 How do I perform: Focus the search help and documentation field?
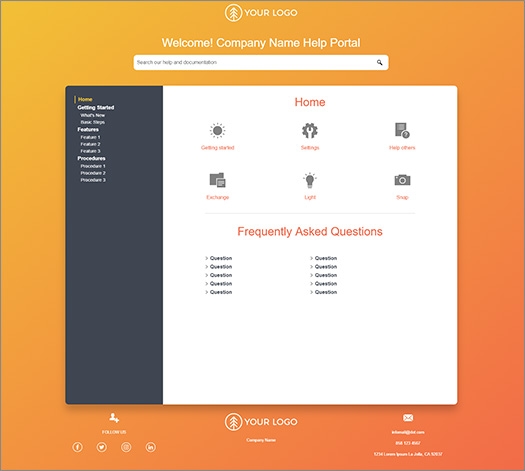261,62
